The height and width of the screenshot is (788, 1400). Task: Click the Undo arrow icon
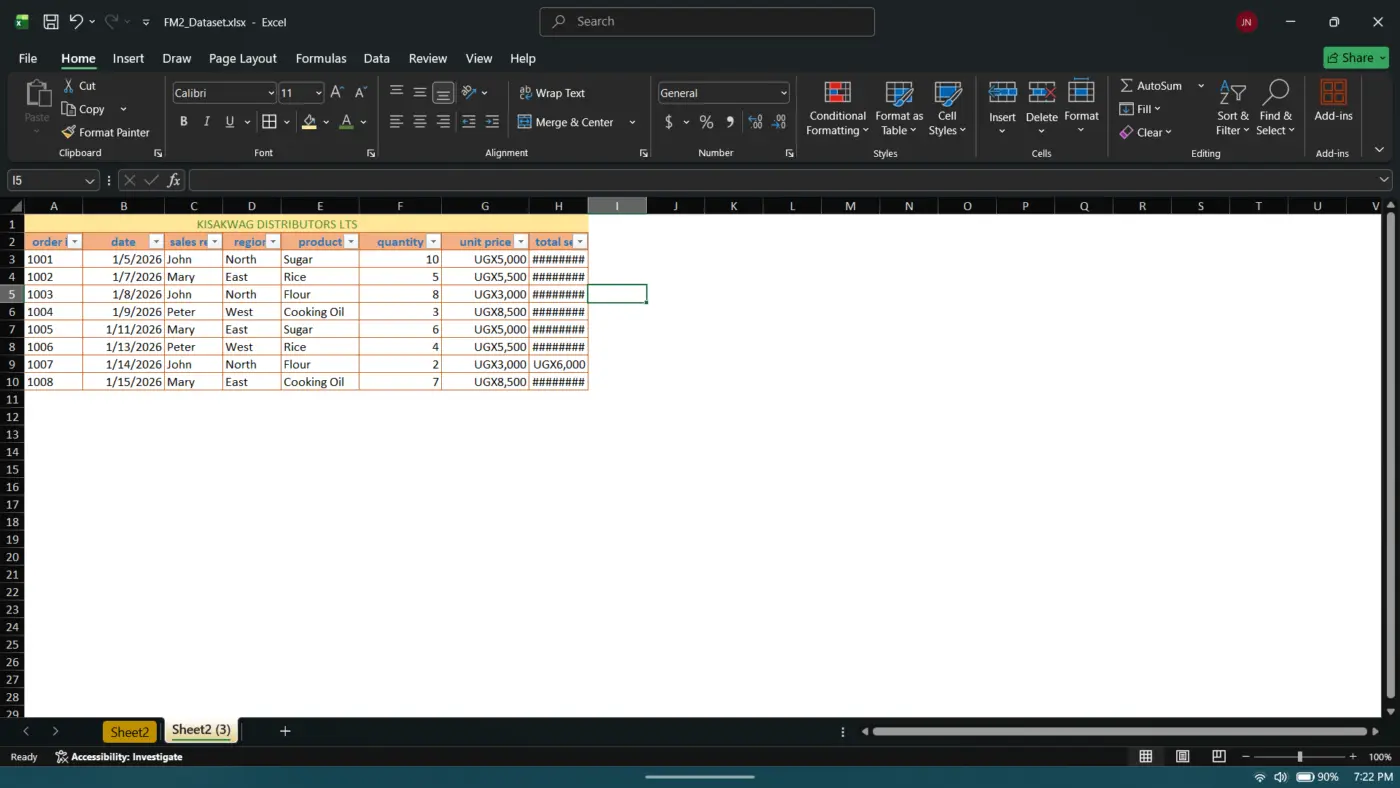tap(76, 21)
